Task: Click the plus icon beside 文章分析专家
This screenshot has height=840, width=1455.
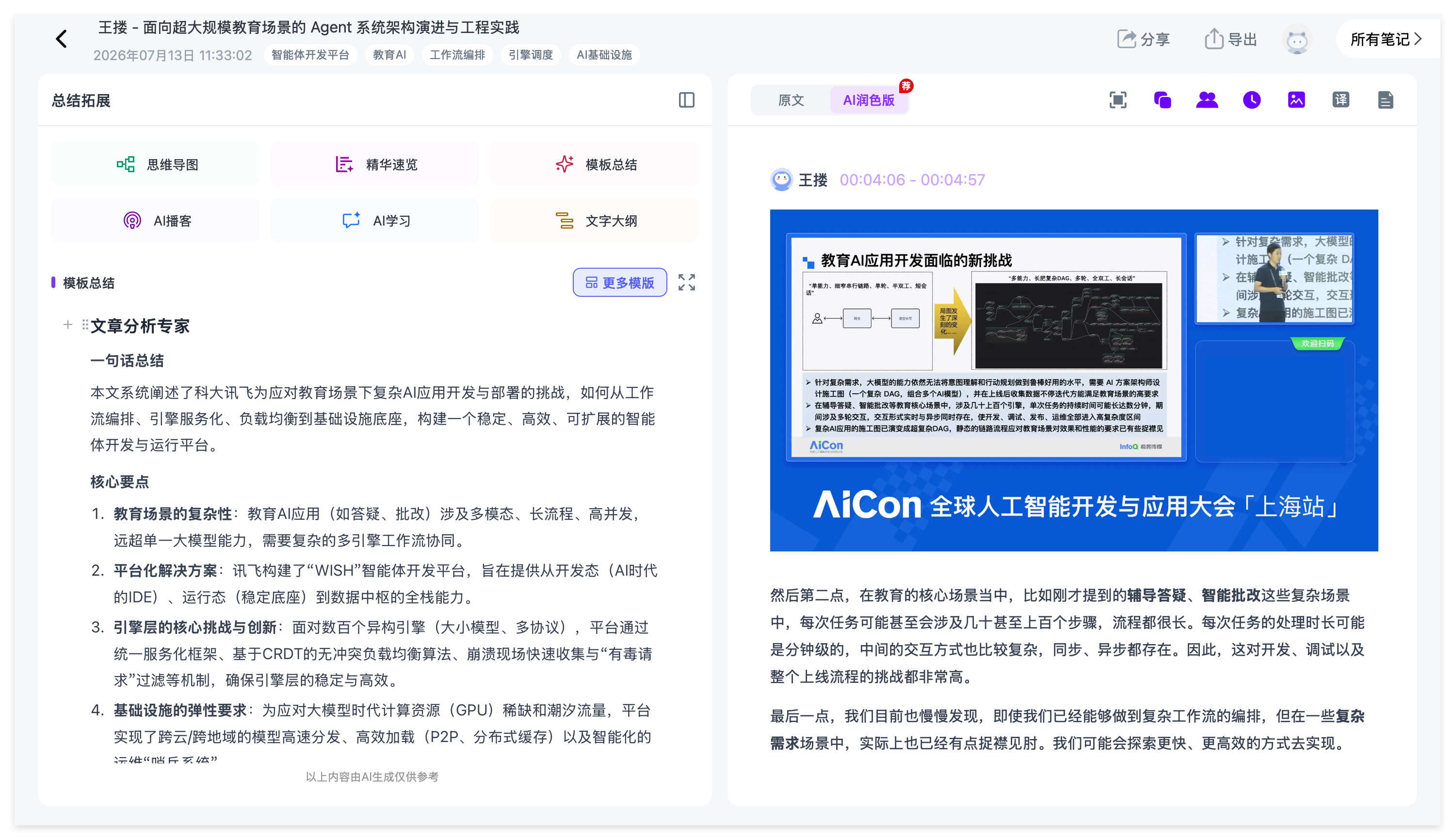Action: click(67, 325)
